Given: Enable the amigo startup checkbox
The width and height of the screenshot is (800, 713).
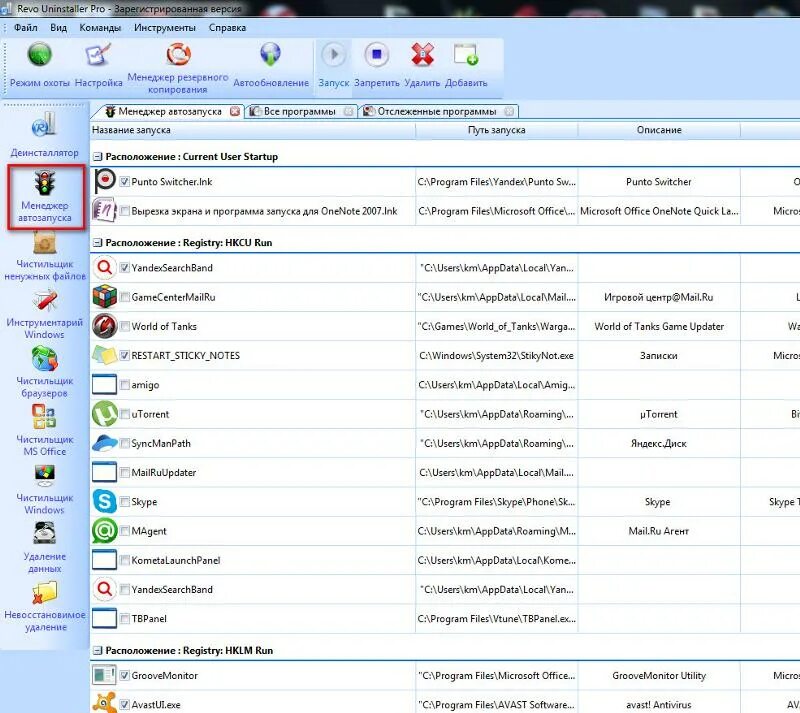Looking at the screenshot, I should pos(124,385).
